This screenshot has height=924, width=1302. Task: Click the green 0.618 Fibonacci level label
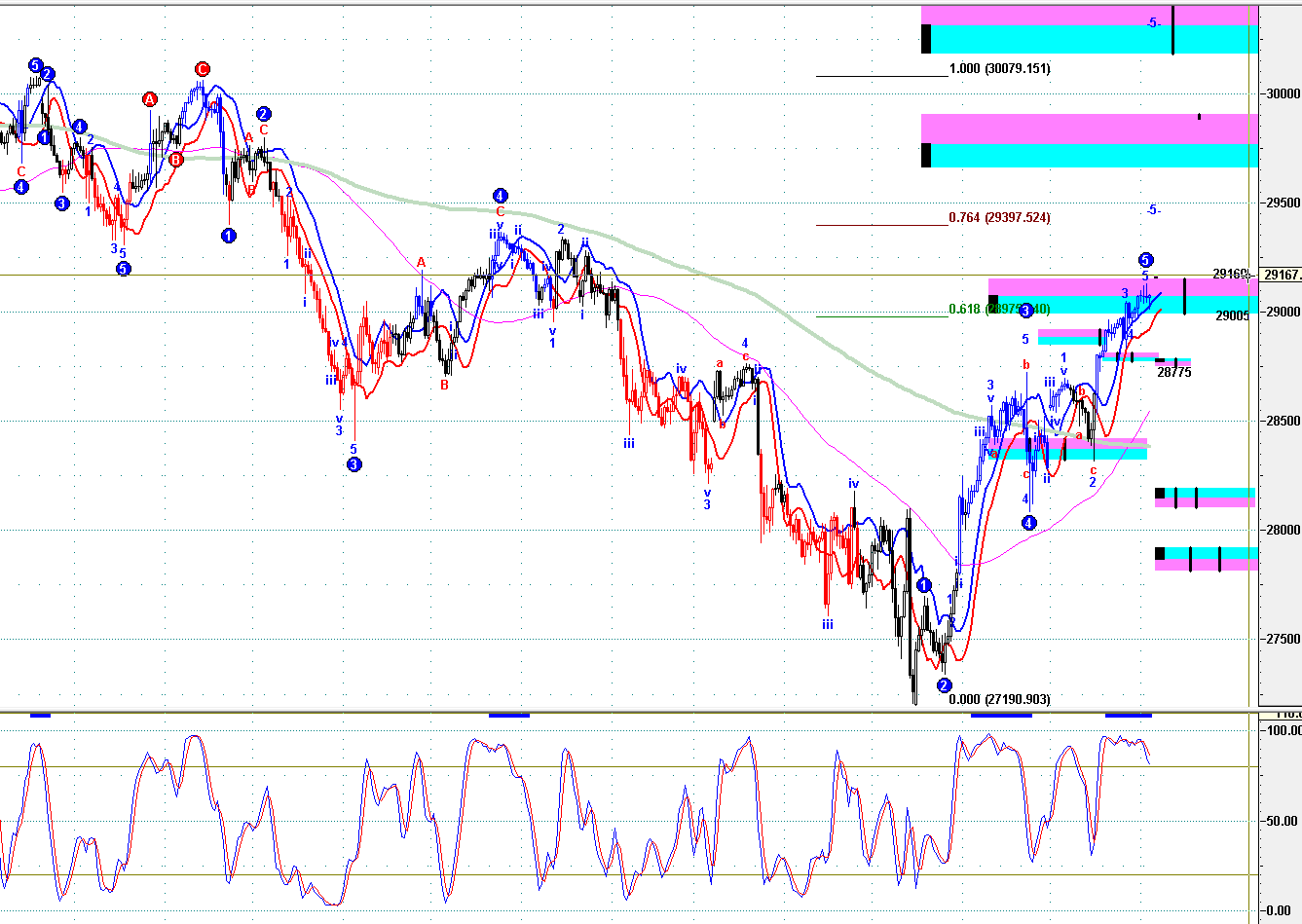tap(999, 310)
